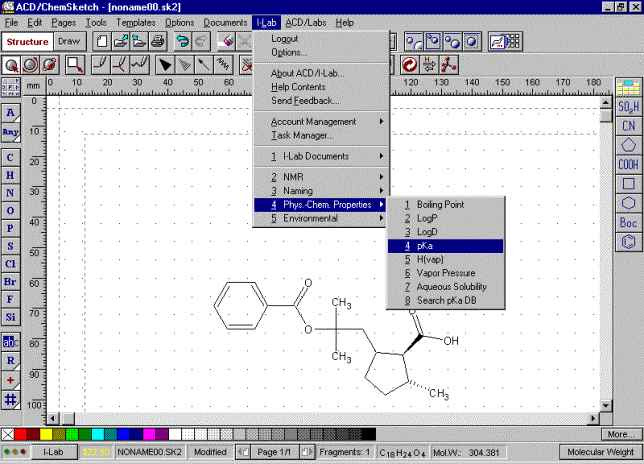Open the ACD/Labs menu

click(x=306, y=23)
